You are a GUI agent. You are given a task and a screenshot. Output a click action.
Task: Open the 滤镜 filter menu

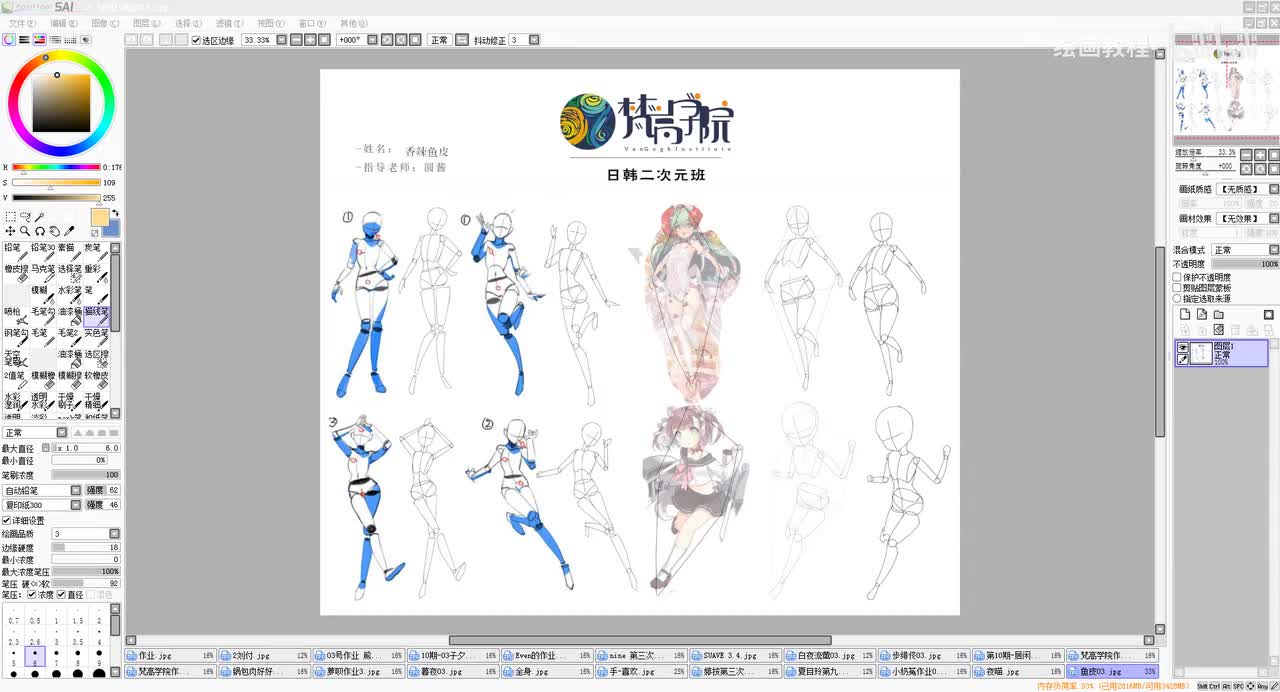pos(229,23)
